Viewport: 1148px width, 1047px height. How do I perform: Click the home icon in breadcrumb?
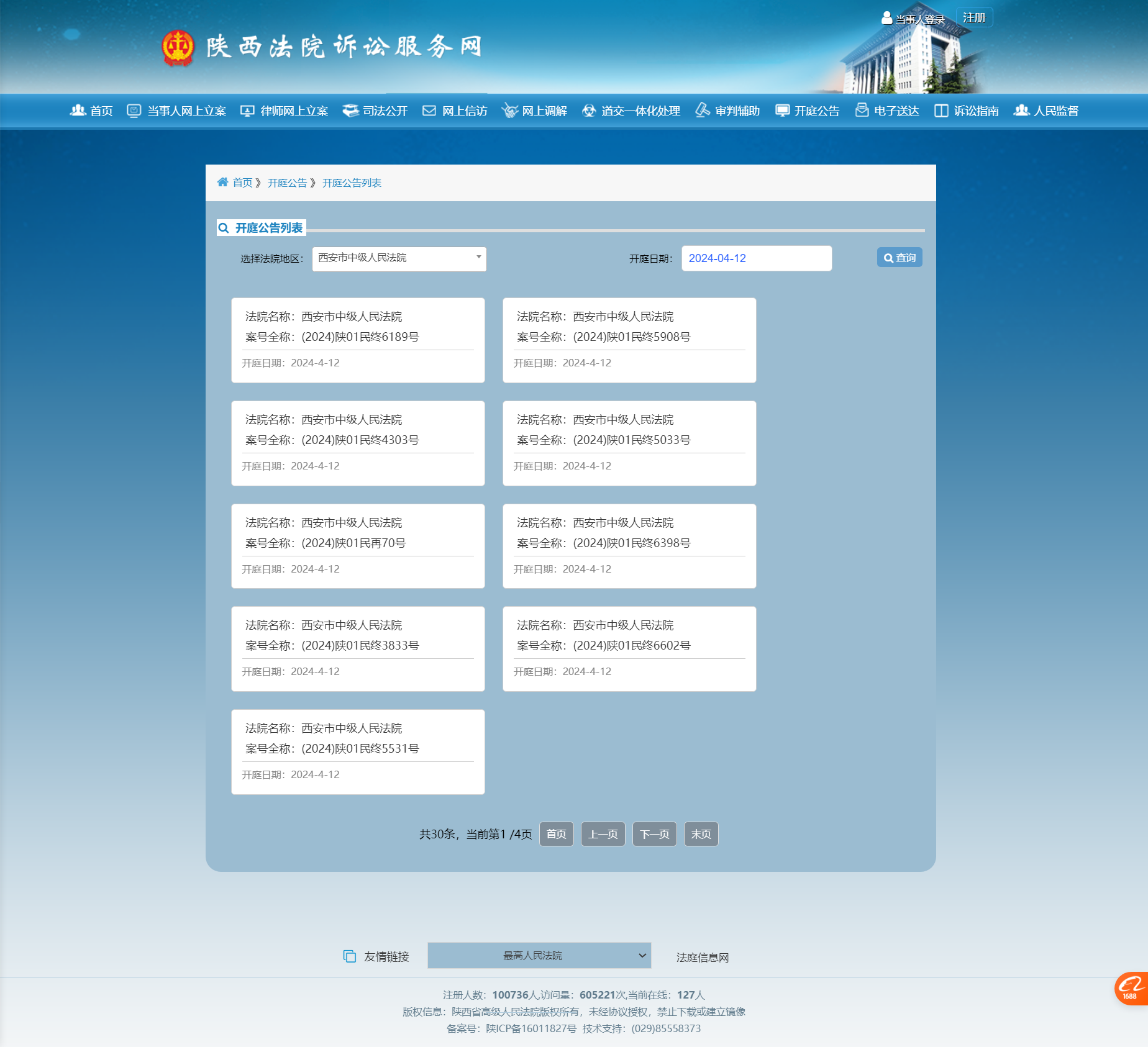coord(222,182)
